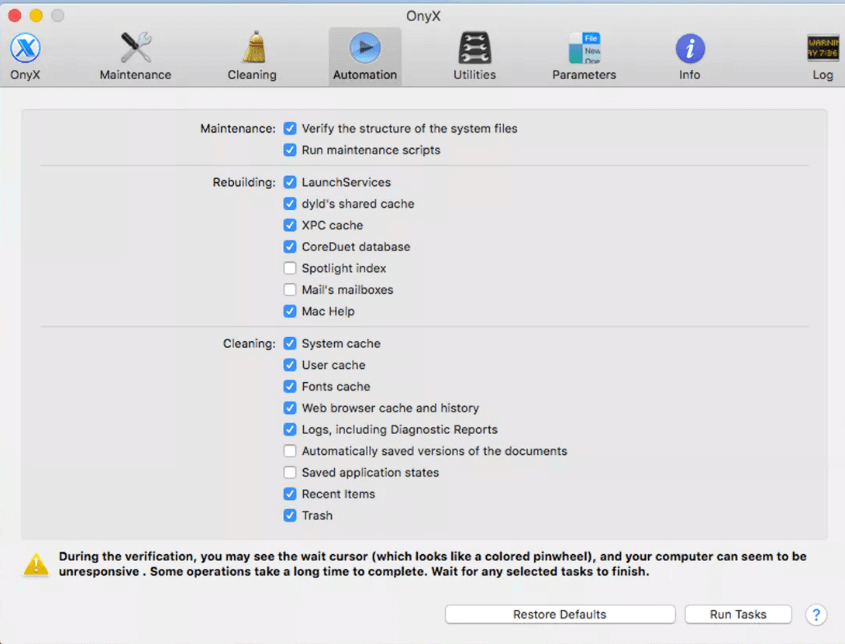Click the Info tab label

690,75
